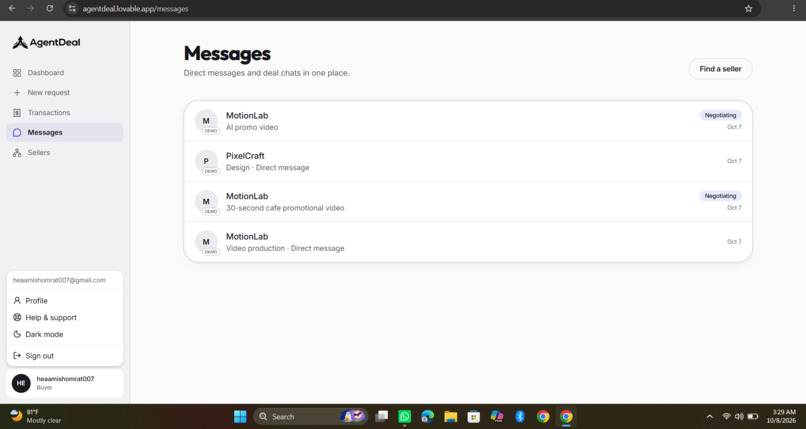This screenshot has height=429, width=806.
Task: Click the Help & support lifebuoy icon
Action: 17,318
